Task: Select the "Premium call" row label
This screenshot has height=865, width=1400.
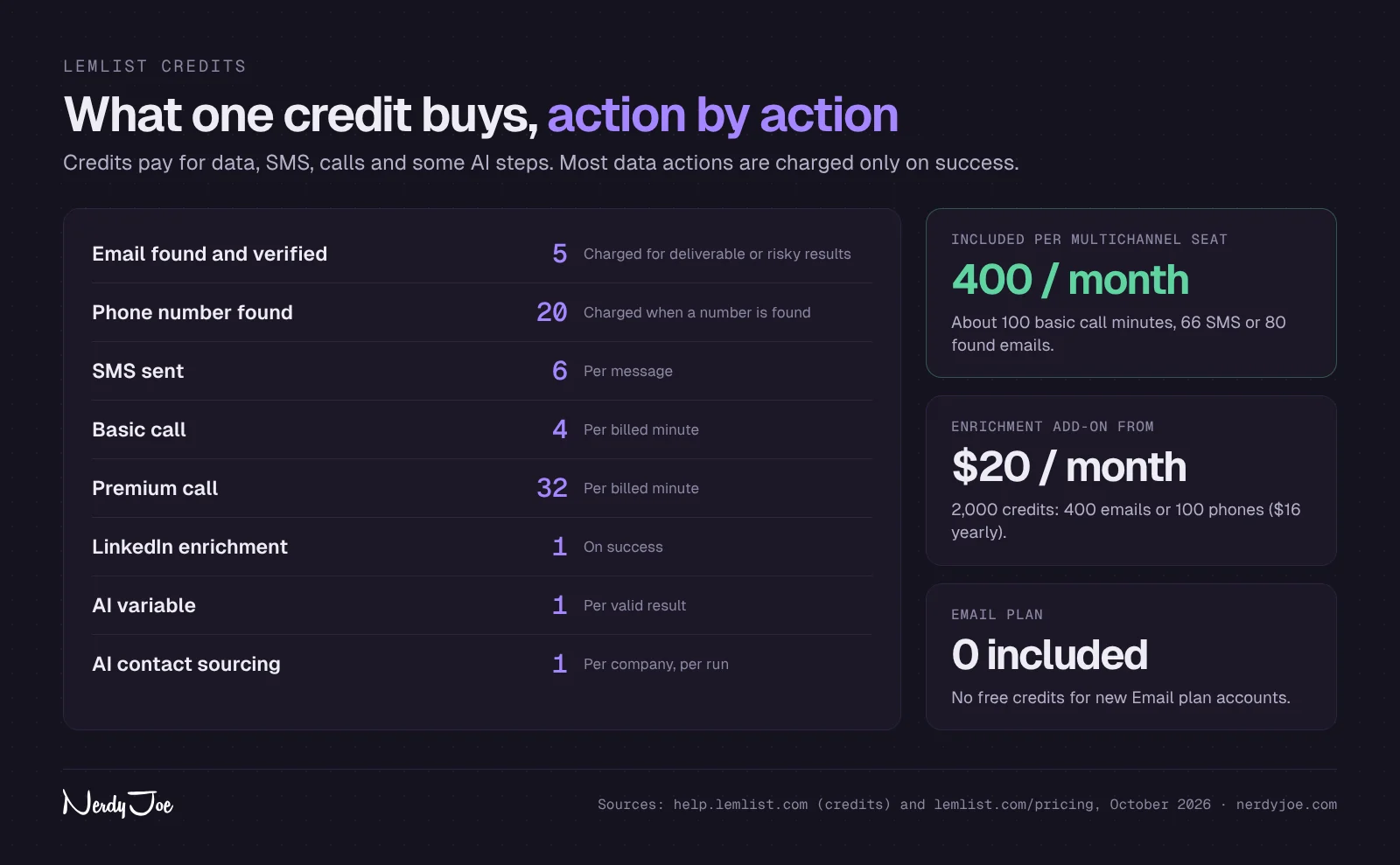Action: 155,488
